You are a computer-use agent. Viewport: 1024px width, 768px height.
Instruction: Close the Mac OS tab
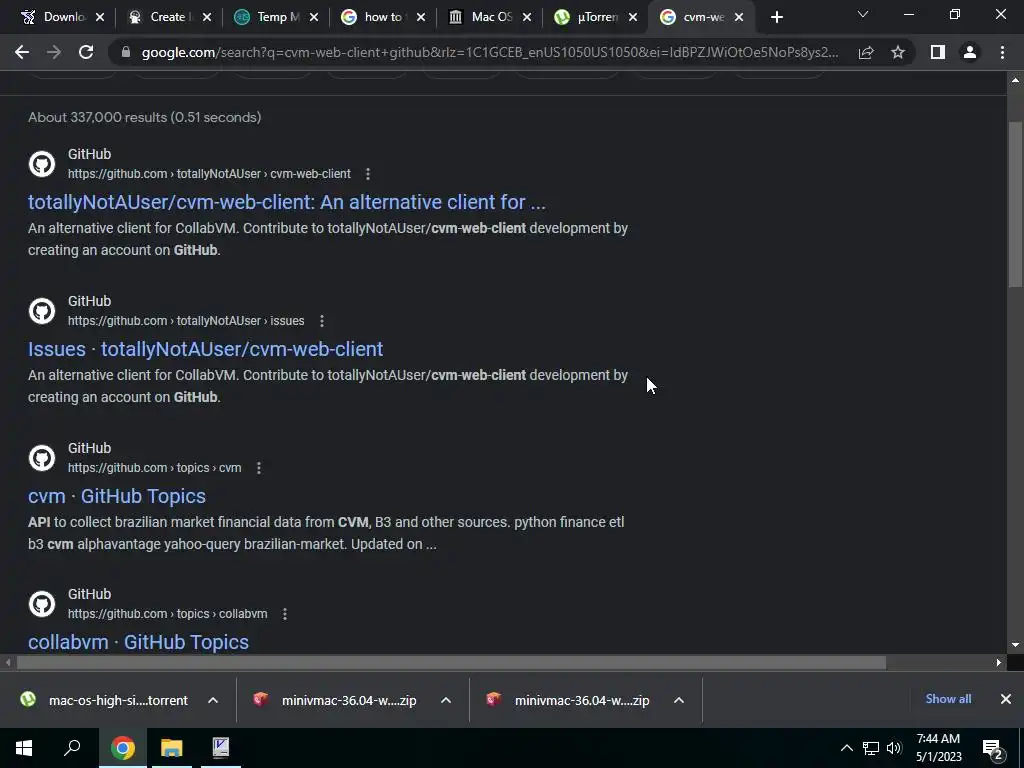pyautogui.click(x=527, y=18)
